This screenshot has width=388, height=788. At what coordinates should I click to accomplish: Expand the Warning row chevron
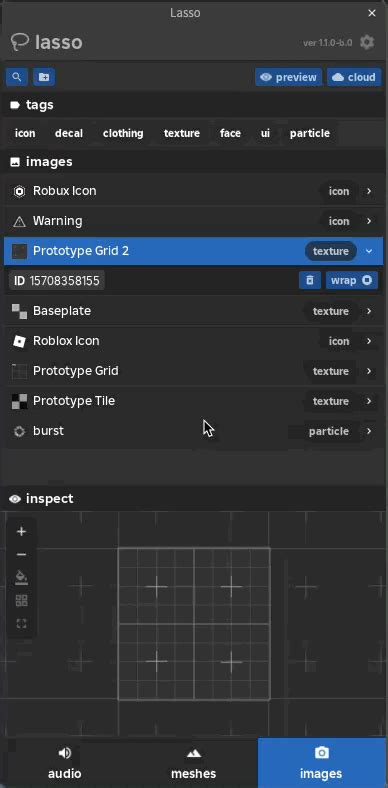point(369,221)
